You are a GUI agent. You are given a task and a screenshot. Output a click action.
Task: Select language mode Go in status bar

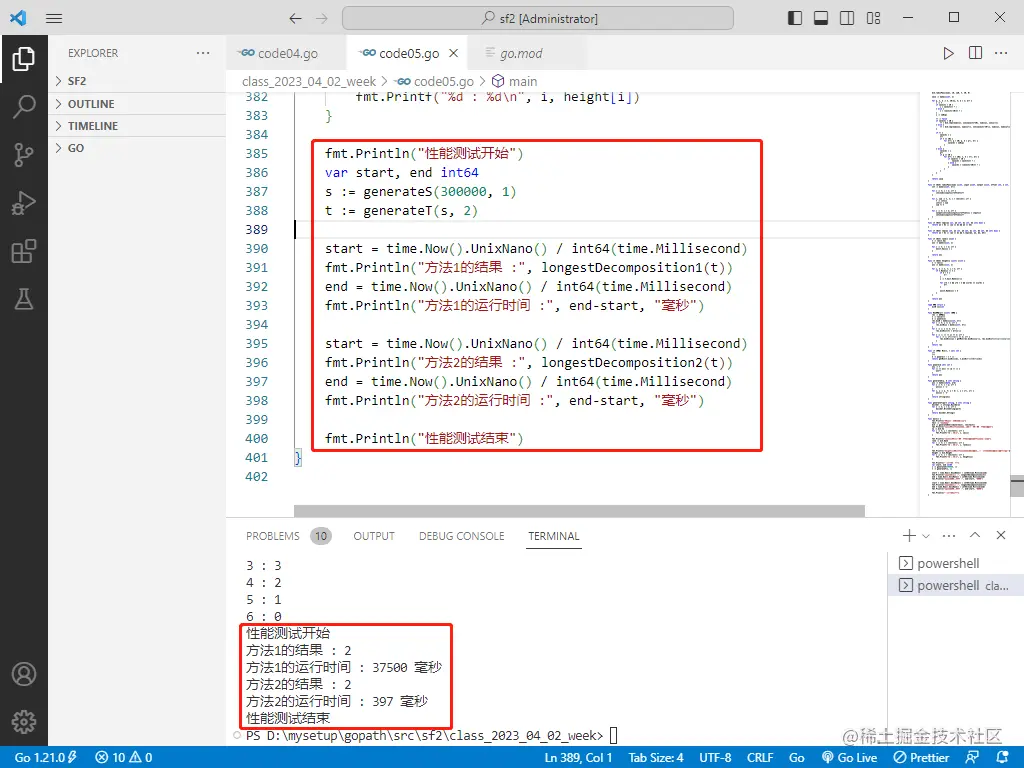[x=796, y=758]
